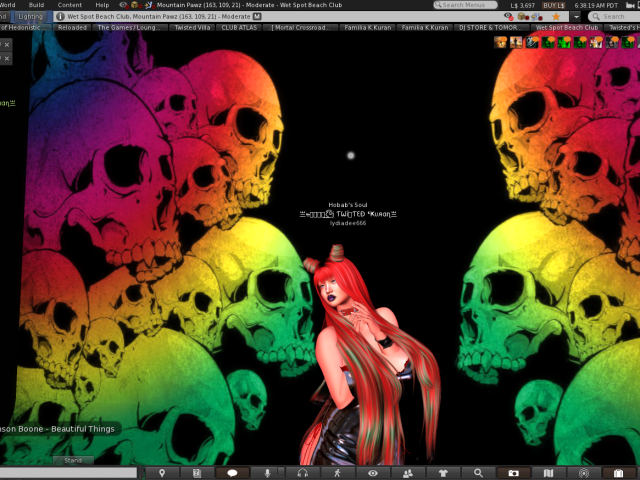The width and height of the screenshot is (640, 480).
Task: Teleport to CLUB ATLAS favorite
Action: point(239,27)
